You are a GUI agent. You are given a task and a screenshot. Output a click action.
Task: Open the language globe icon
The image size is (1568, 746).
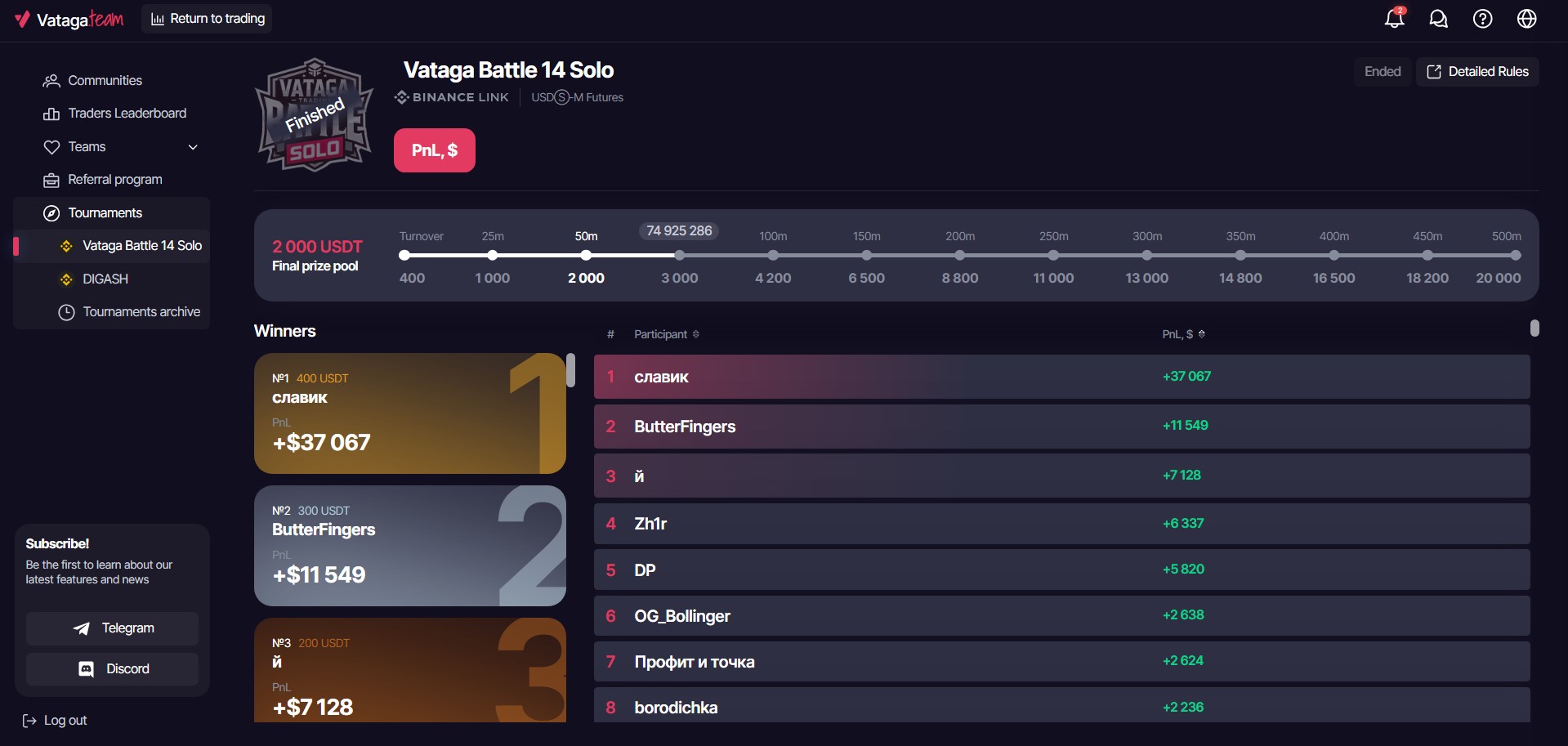pyautogui.click(x=1526, y=19)
